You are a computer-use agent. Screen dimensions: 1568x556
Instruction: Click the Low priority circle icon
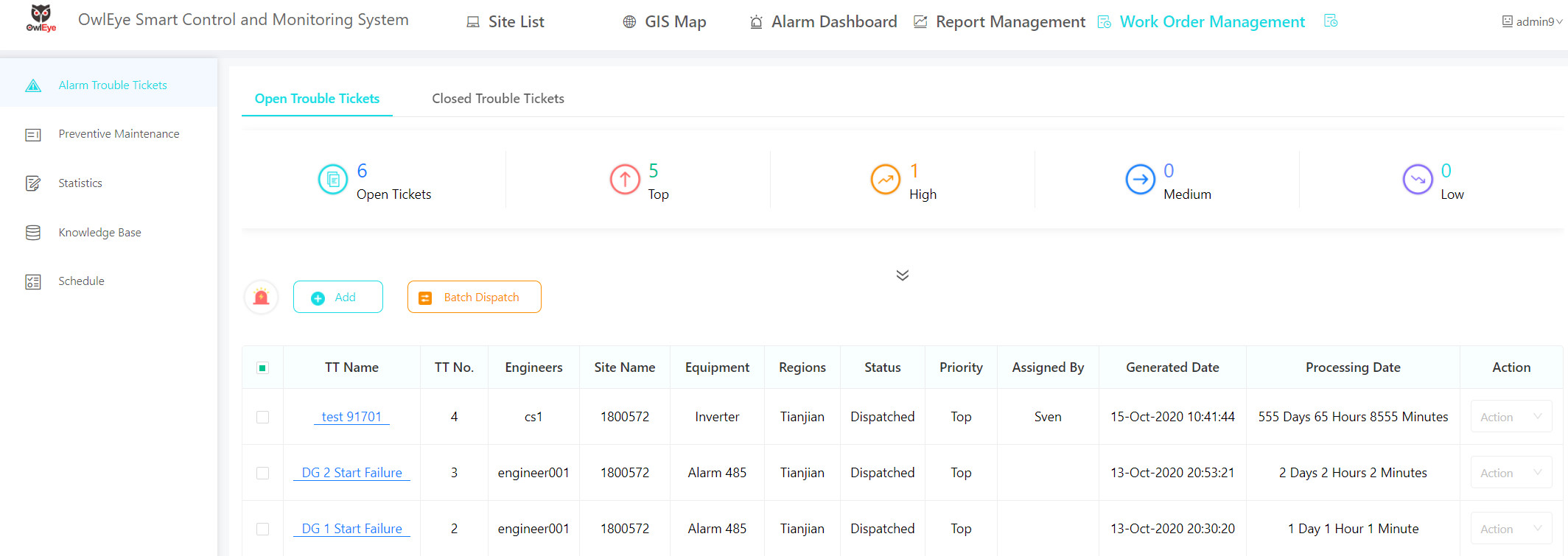pyautogui.click(x=1417, y=180)
